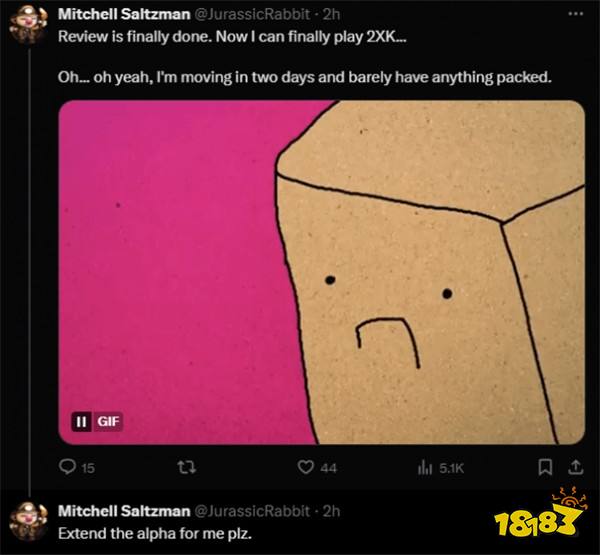This screenshot has width=600, height=555.
Task: Open @JurassicRabbit handle on the reply tweet
Action: tap(252, 511)
